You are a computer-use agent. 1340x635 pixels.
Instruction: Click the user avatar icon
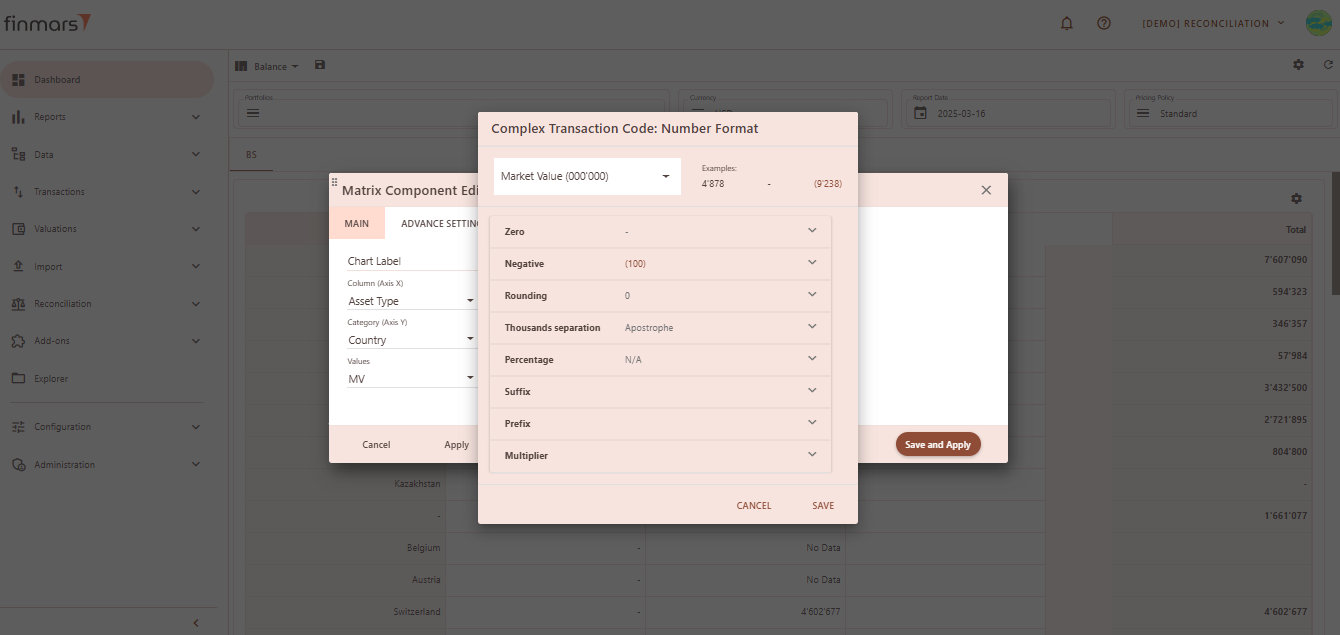click(1317, 23)
